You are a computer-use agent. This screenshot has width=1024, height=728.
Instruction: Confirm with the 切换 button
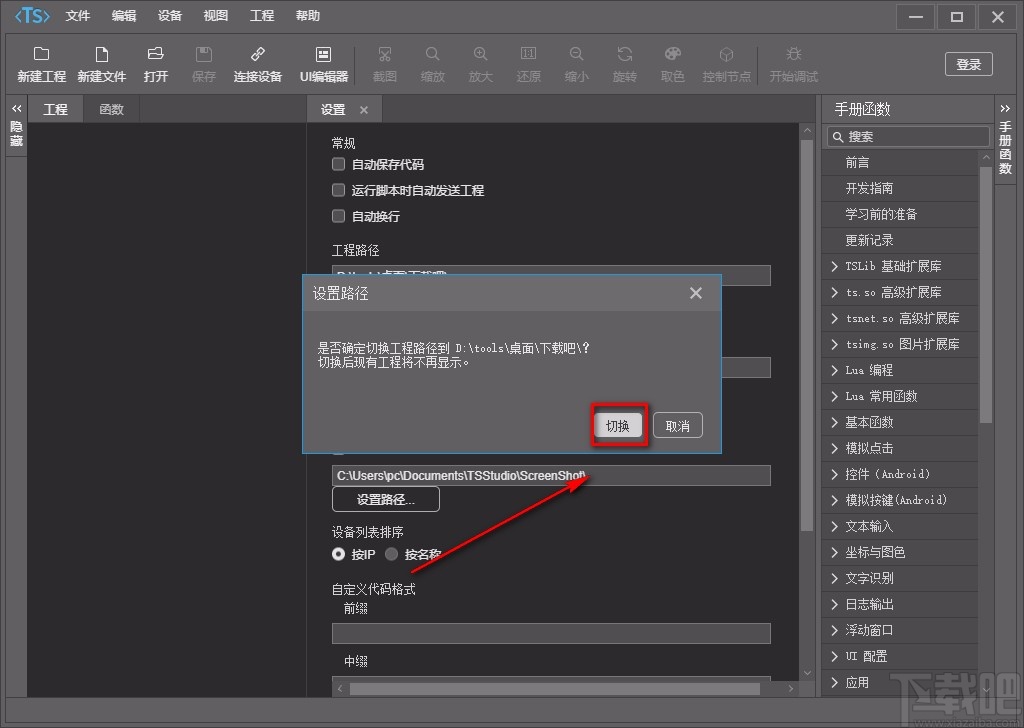pos(618,426)
